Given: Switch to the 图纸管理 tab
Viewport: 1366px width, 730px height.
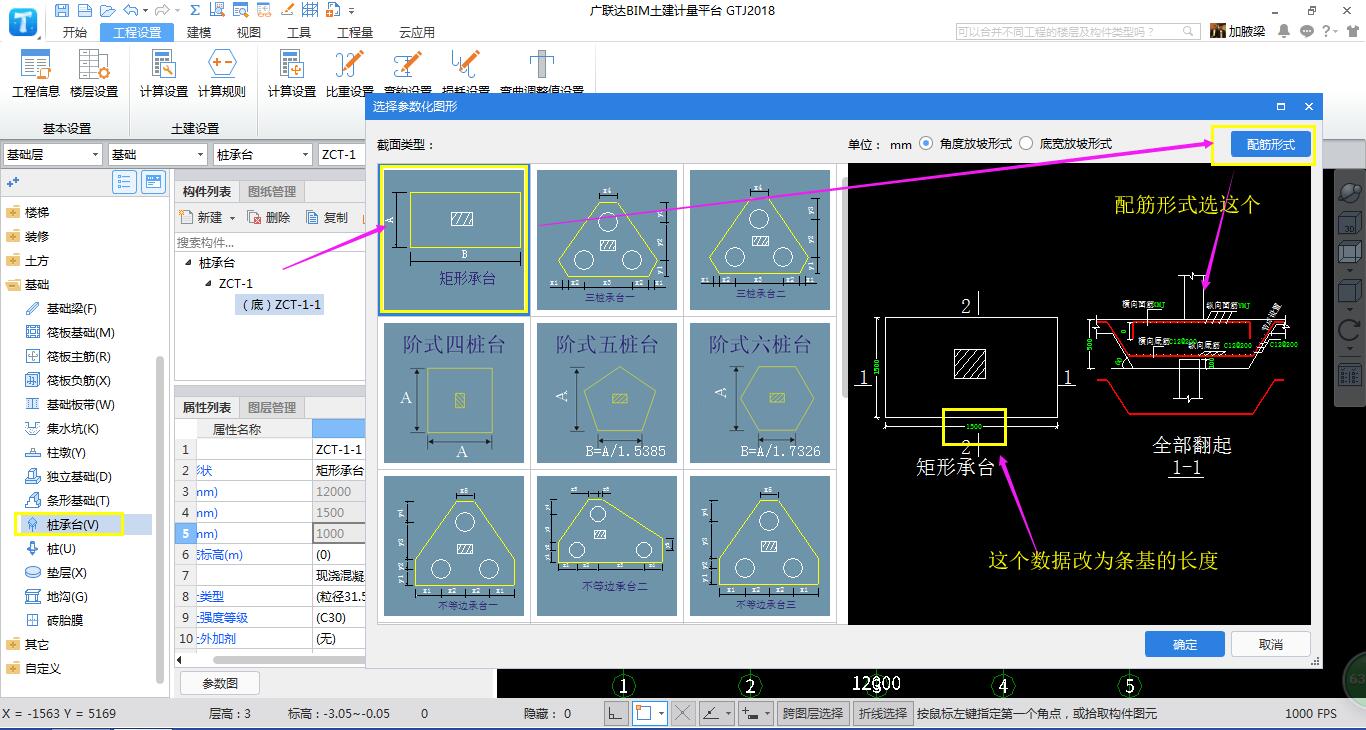Looking at the screenshot, I should pyautogui.click(x=271, y=192).
